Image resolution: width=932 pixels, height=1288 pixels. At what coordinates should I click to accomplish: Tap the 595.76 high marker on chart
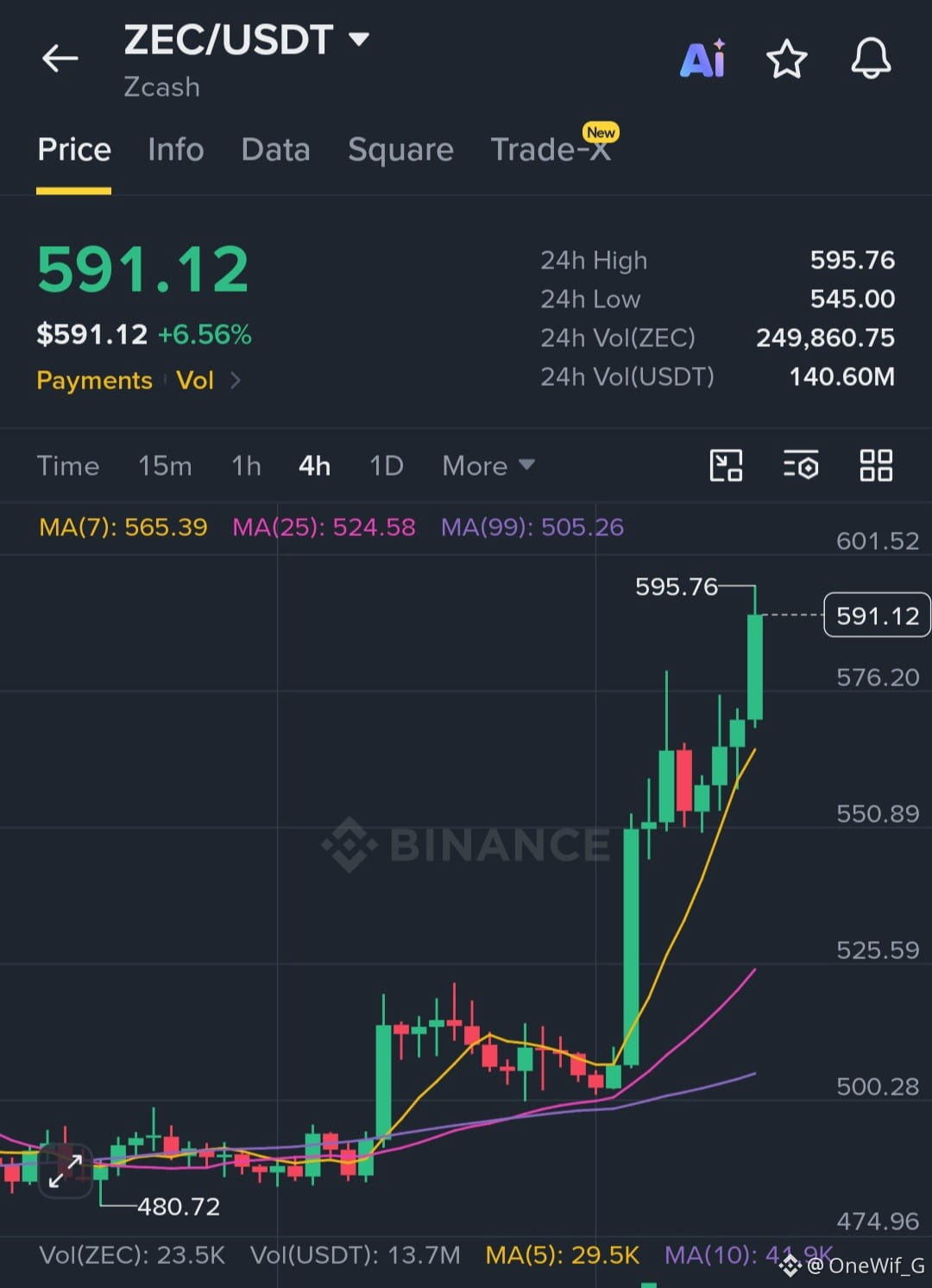pos(677,587)
